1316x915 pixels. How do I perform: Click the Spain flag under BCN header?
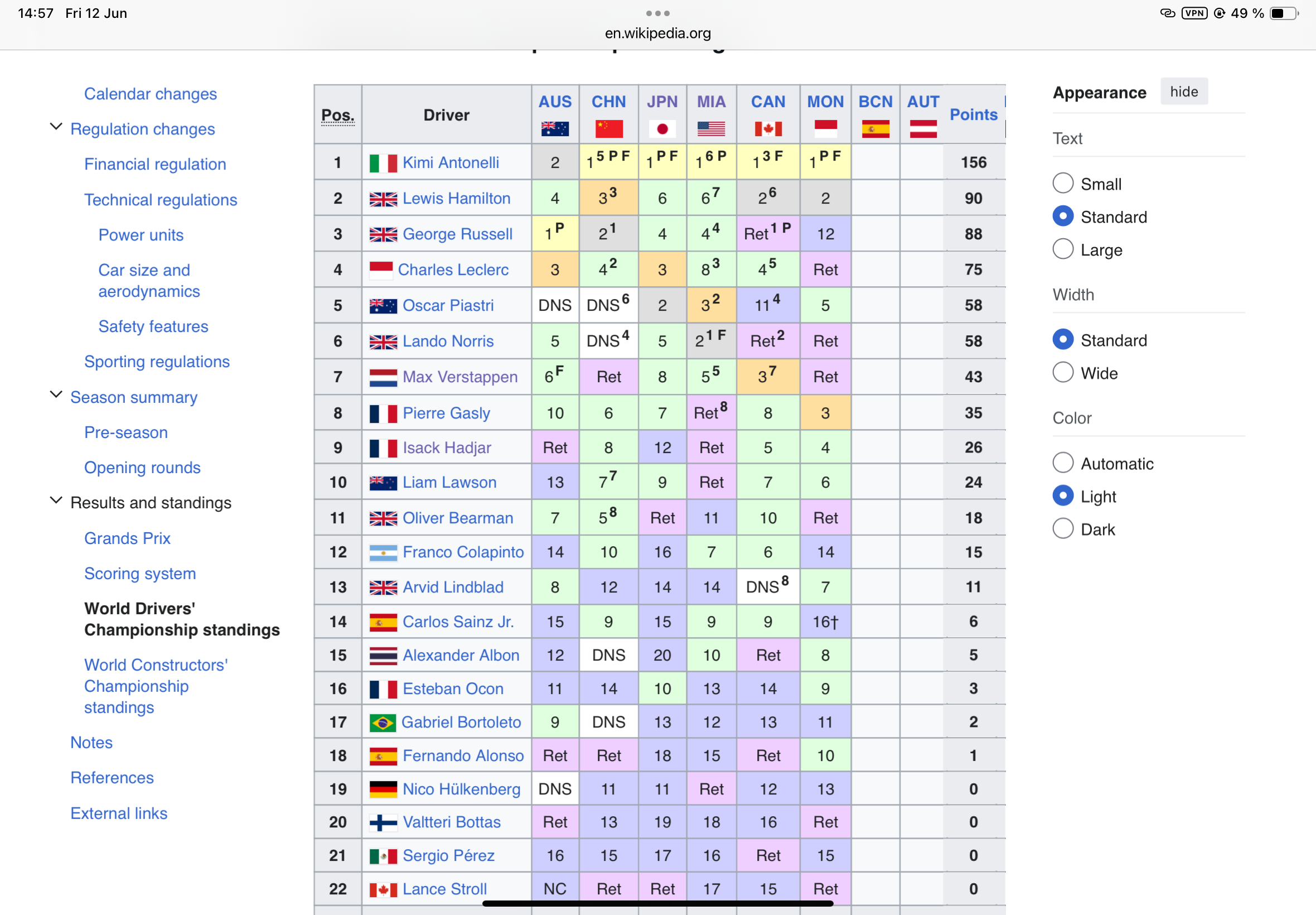pos(875,129)
